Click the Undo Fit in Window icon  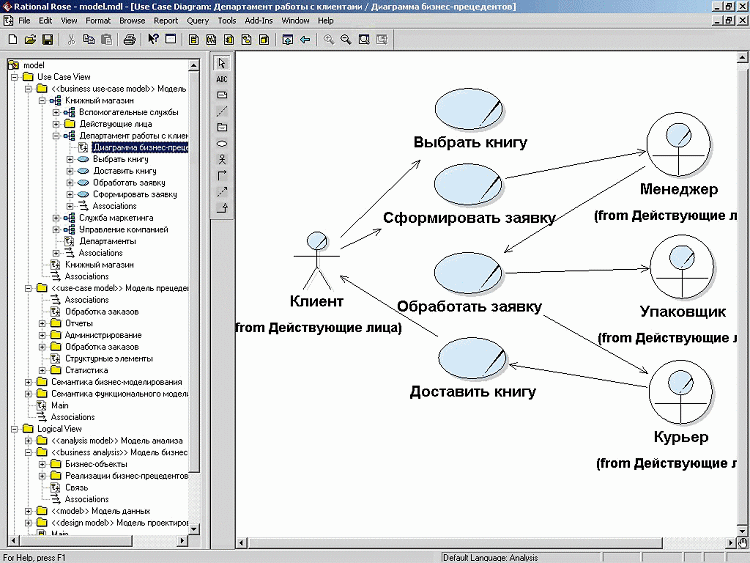pyautogui.click(x=381, y=40)
